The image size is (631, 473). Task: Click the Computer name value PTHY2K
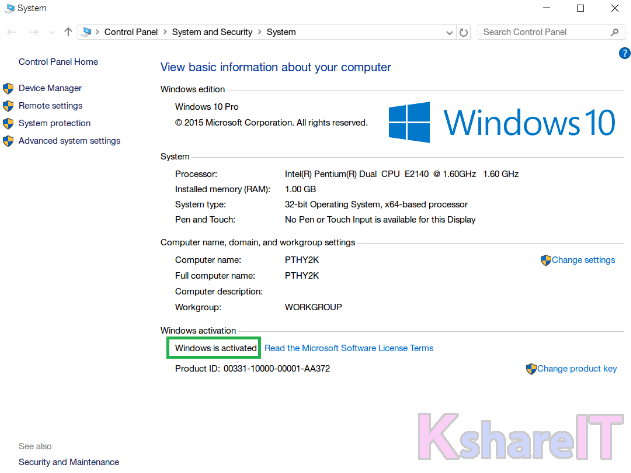302,260
